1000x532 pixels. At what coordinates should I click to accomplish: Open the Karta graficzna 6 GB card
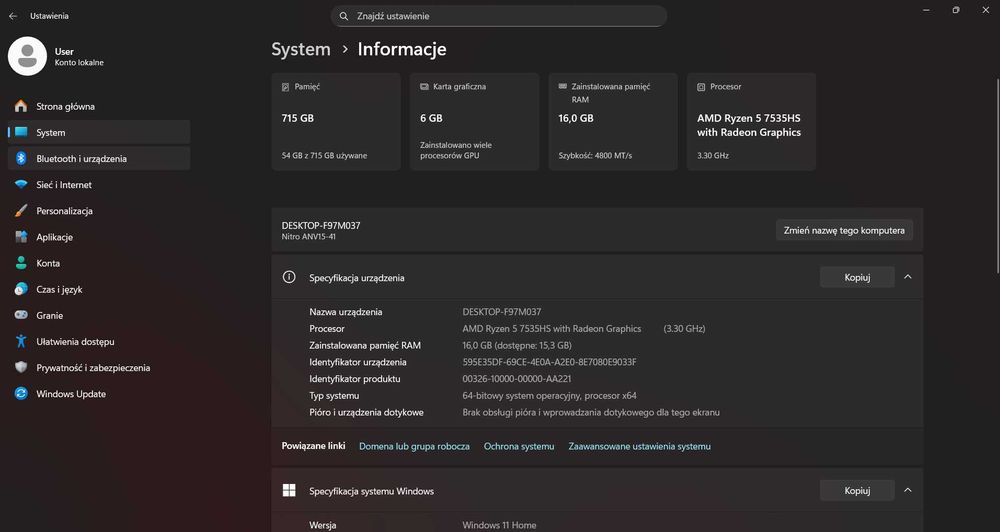coord(474,122)
